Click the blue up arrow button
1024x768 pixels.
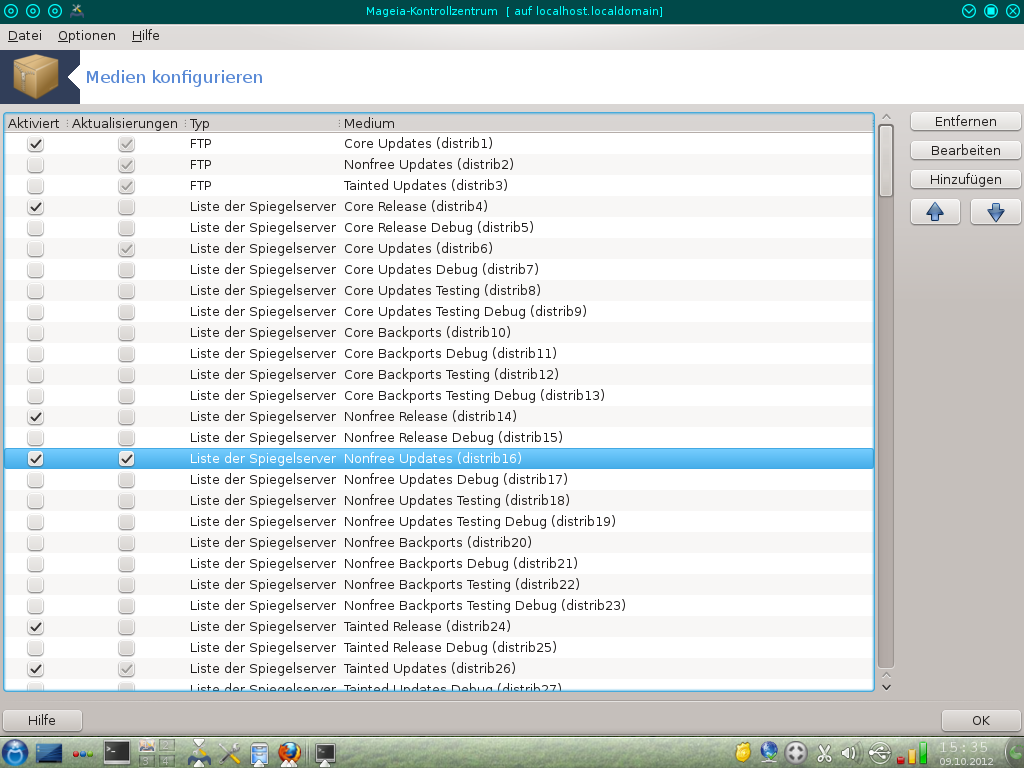click(x=935, y=212)
